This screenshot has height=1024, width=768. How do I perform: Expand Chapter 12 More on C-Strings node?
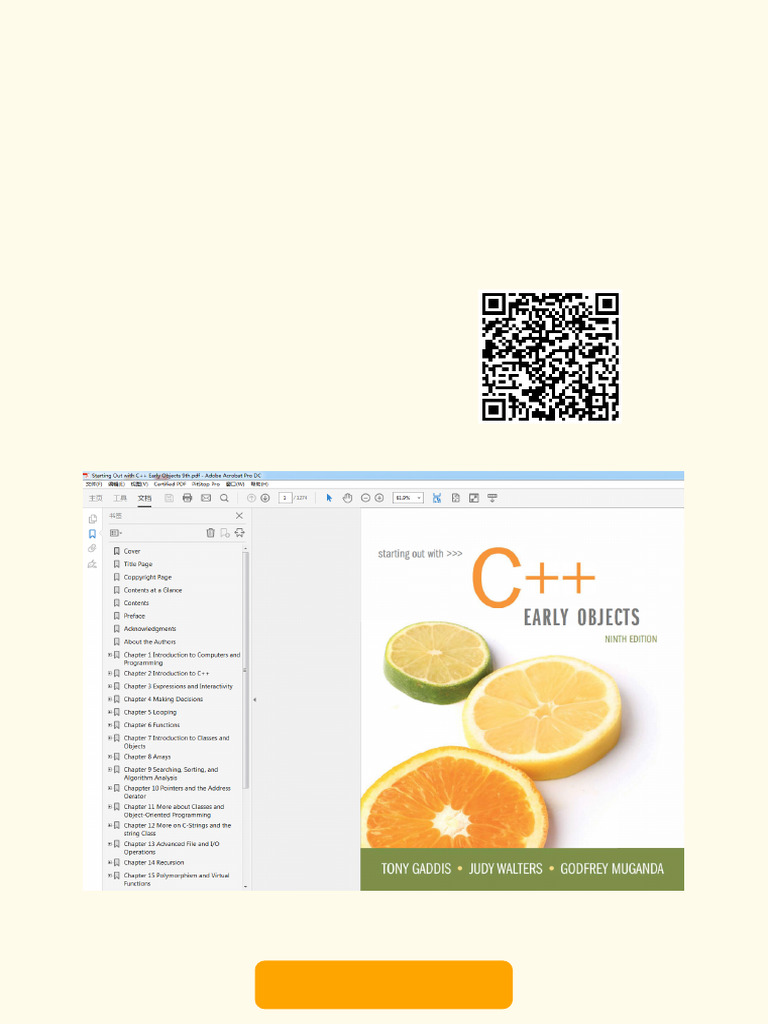pyautogui.click(x=110, y=825)
